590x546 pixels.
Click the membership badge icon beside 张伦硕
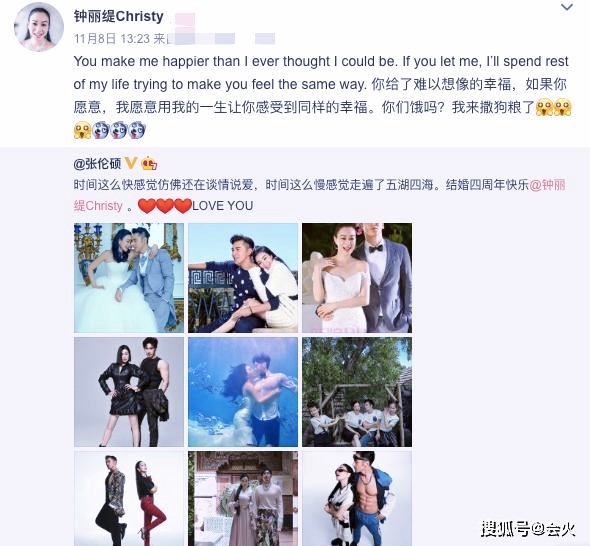(x=149, y=164)
